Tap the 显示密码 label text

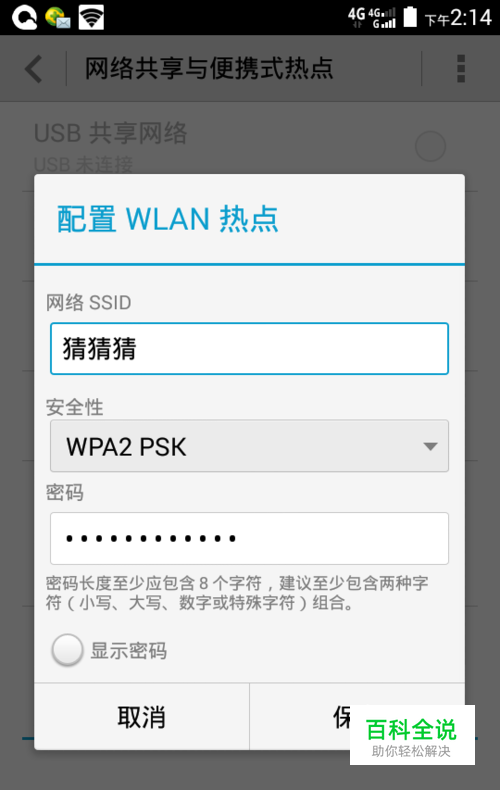pos(129,650)
